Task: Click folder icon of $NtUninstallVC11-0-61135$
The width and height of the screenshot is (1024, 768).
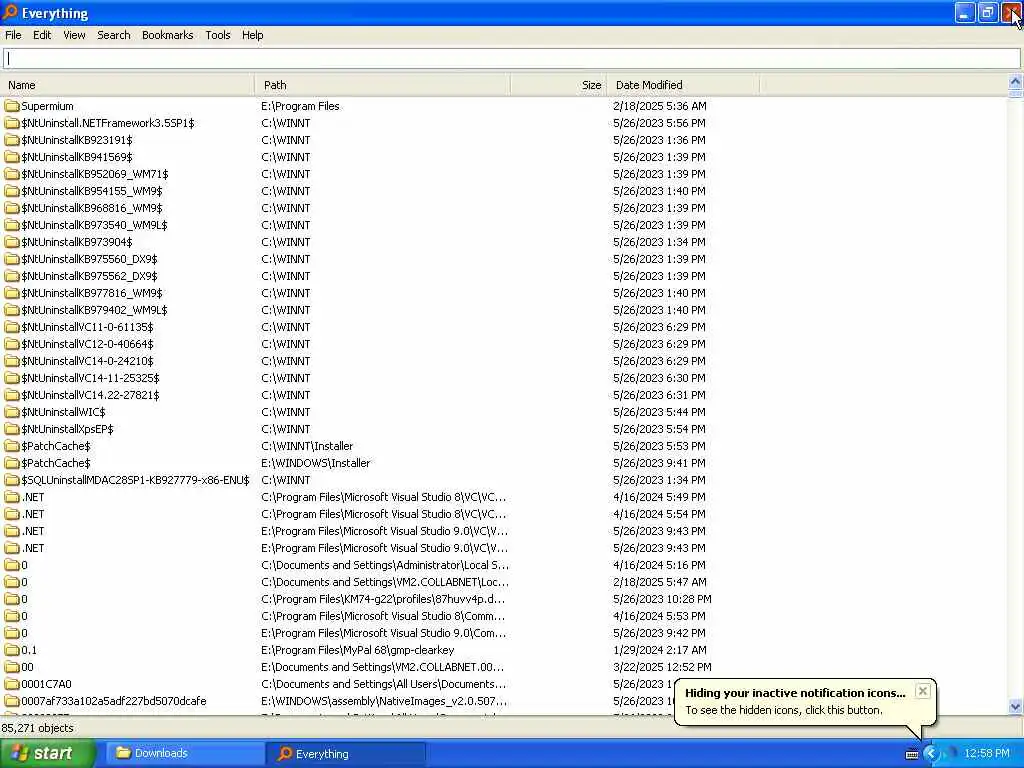Action: pyautogui.click(x=12, y=327)
